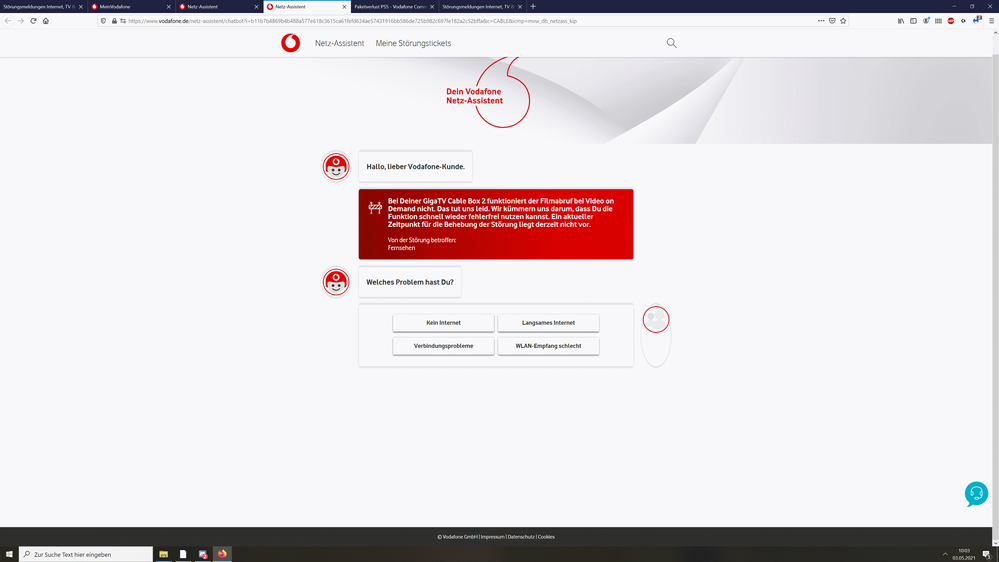The image size is (999, 562).
Task: Reload the page with the refresh icon
Action: [33, 20]
